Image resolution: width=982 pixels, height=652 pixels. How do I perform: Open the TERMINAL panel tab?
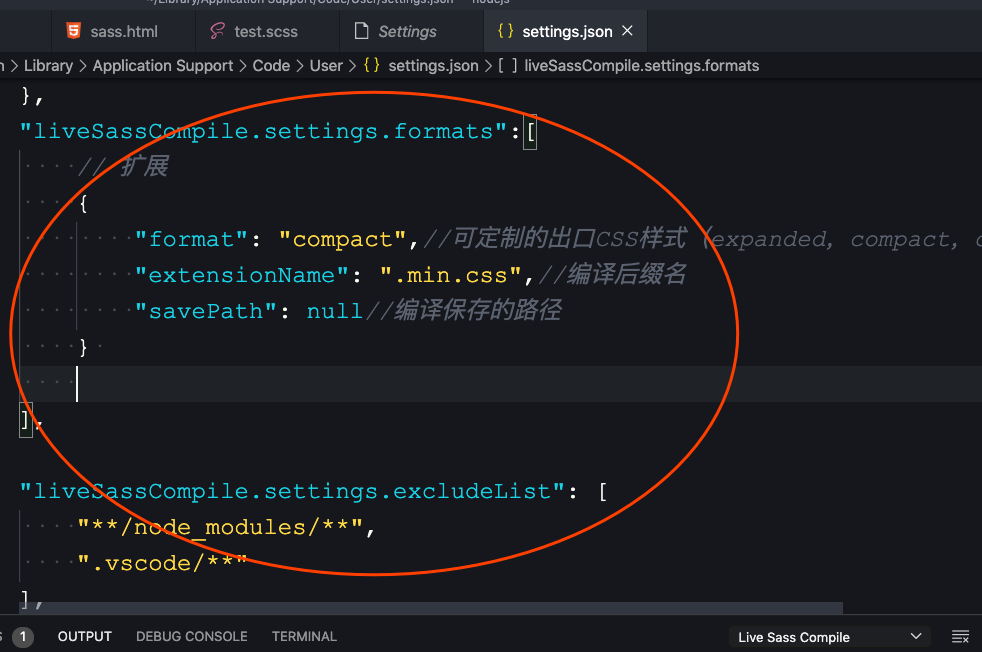coord(304,636)
